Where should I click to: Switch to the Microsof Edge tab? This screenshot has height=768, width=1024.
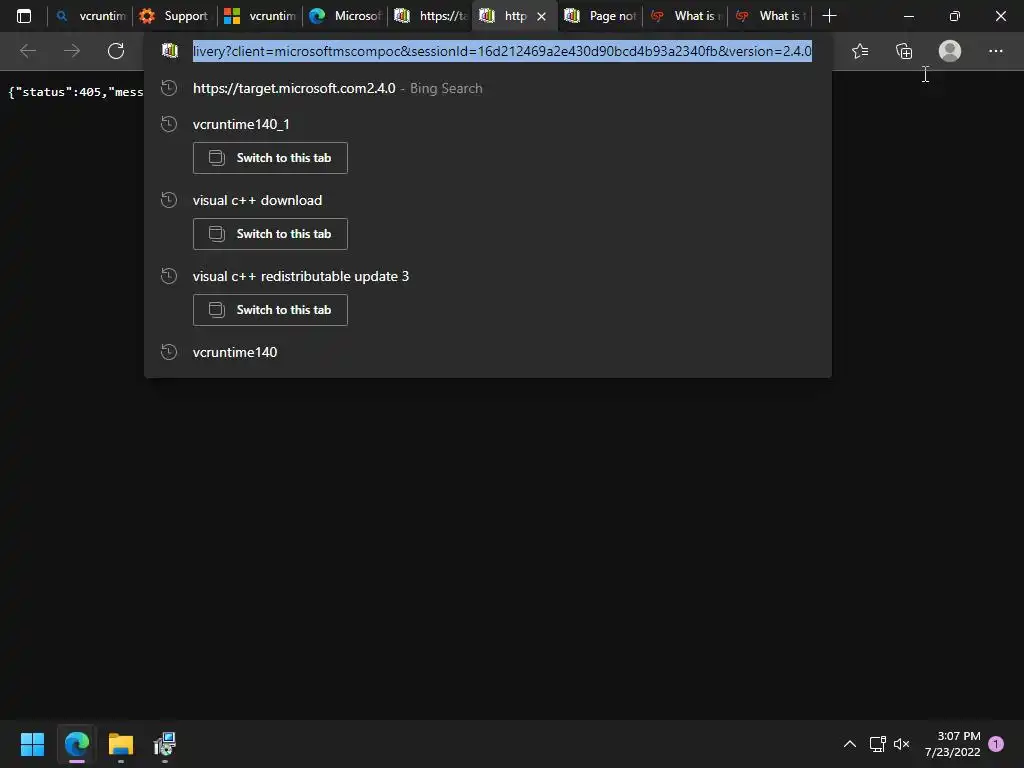click(x=344, y=16)
